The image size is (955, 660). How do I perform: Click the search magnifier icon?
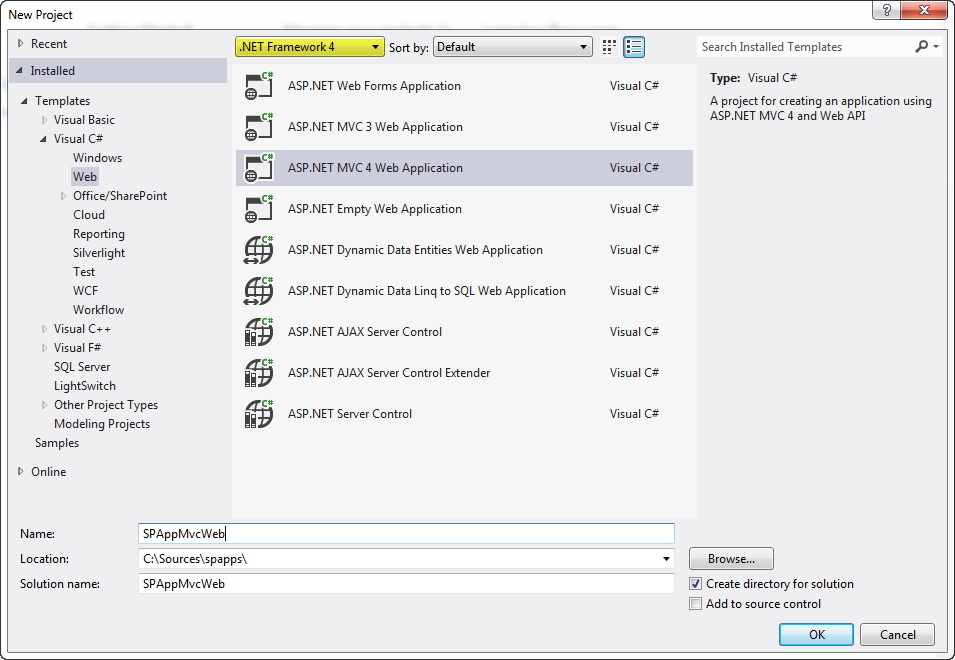pyautogui.click(x=922, y=46)
